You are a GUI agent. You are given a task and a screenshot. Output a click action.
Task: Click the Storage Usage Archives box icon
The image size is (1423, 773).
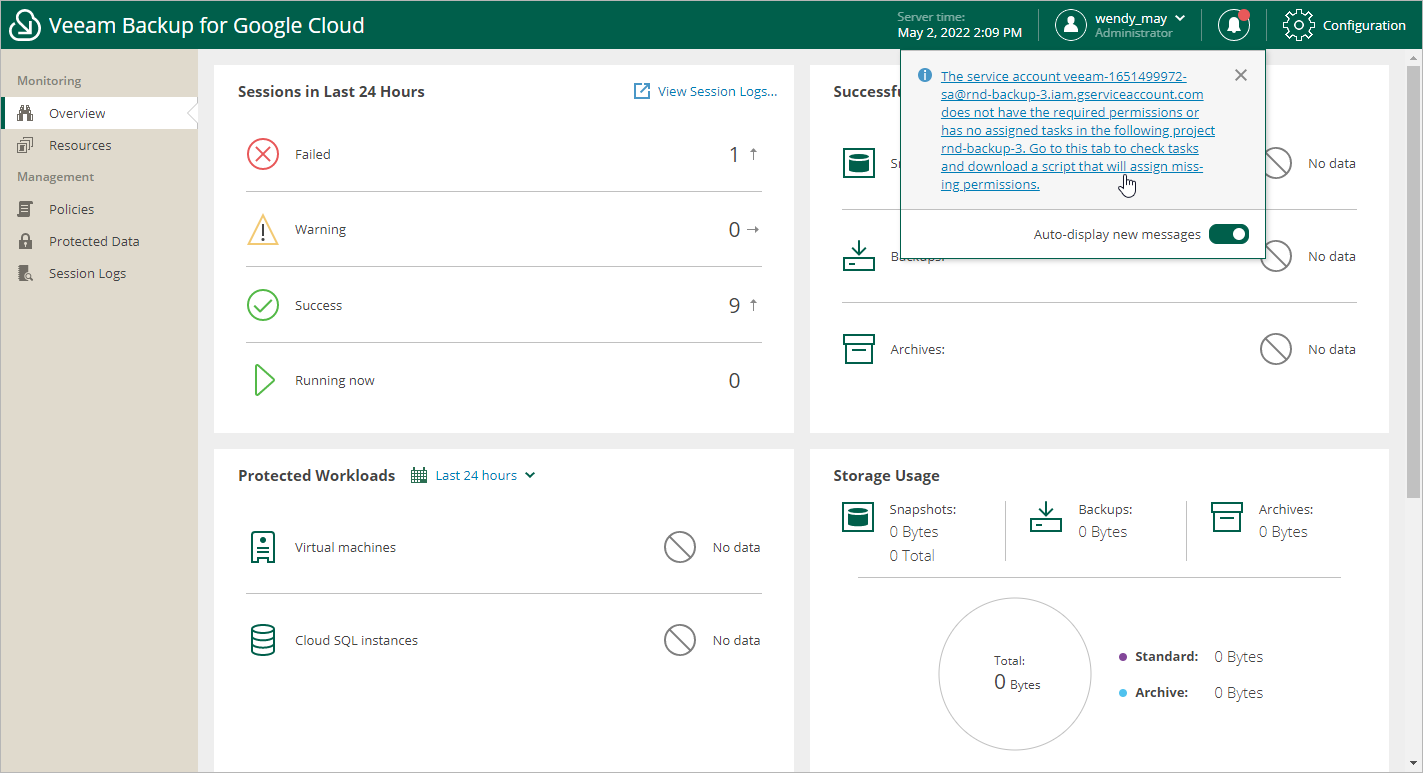[x=1227, y=516]
